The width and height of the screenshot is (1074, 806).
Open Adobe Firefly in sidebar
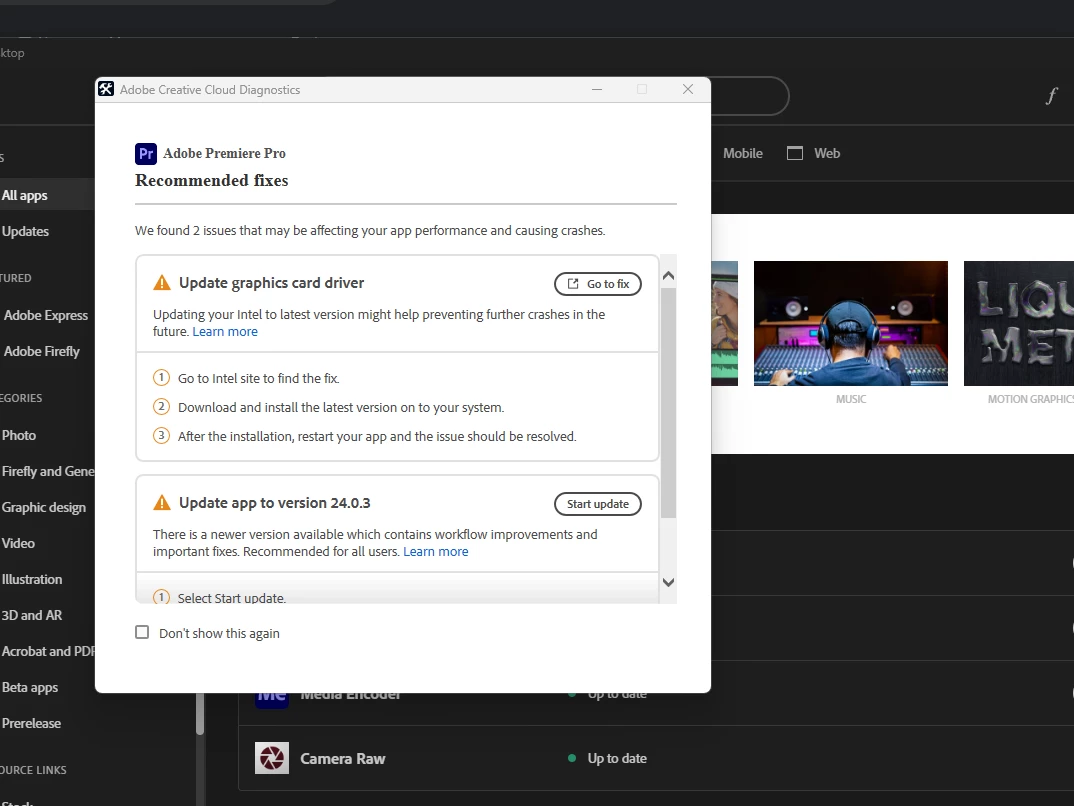click(42, 351)
